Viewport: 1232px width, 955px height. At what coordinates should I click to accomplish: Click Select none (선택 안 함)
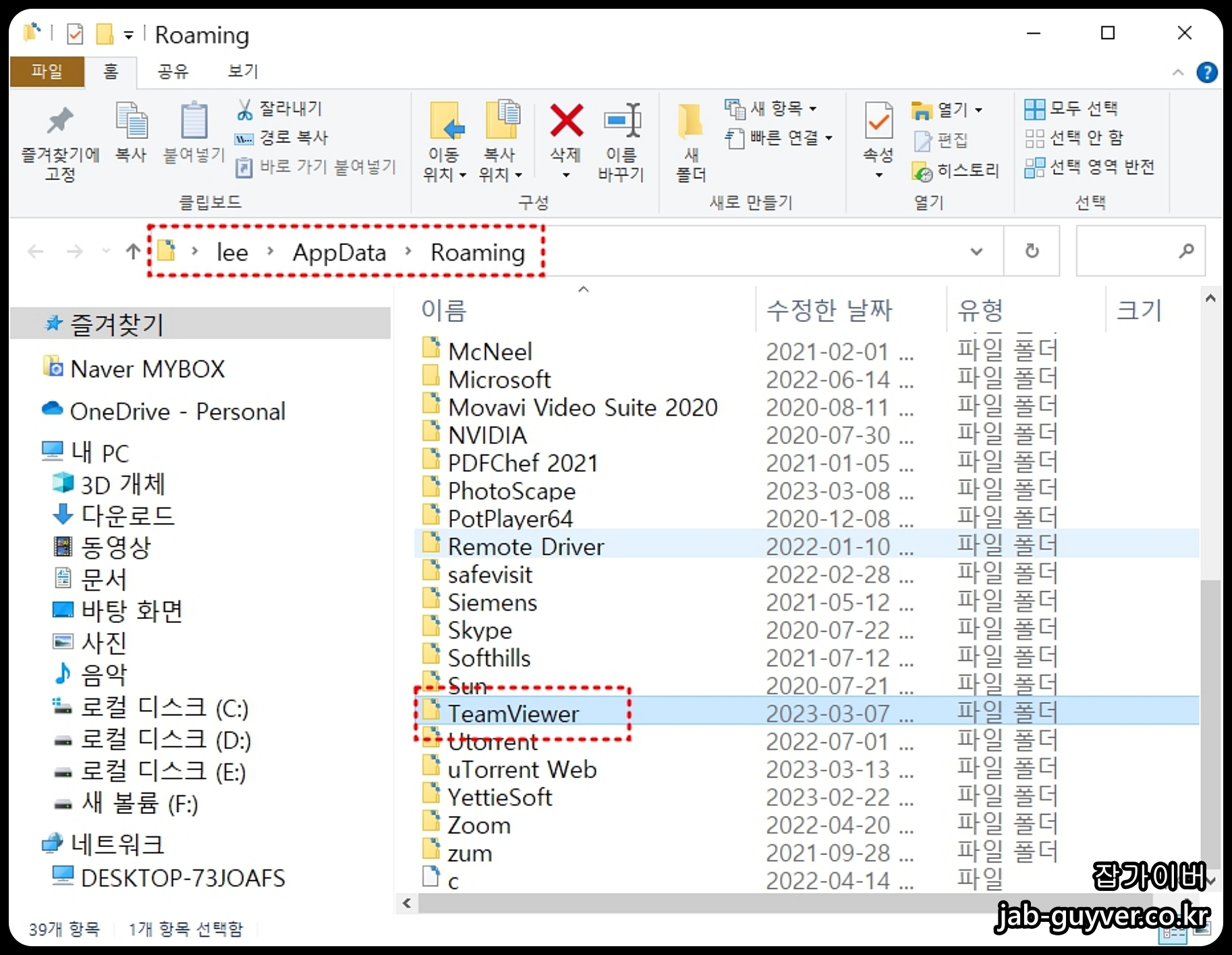[1073, 138]
